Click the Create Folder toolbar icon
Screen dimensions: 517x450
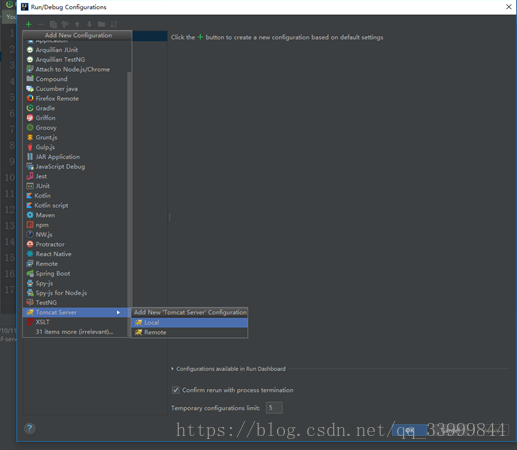point(102,24)
